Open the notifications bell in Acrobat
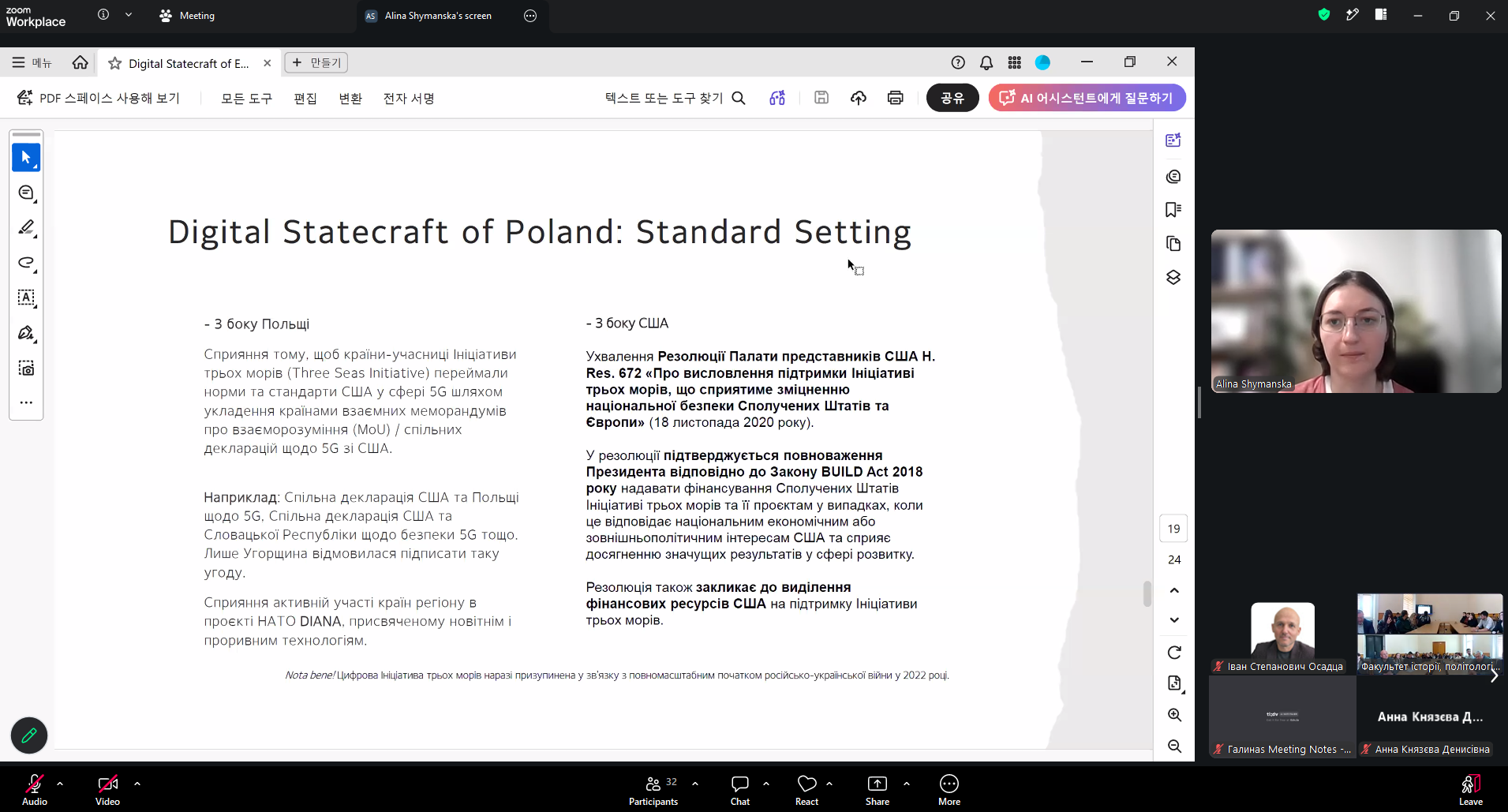1508x812 pixels. (986, 62)
